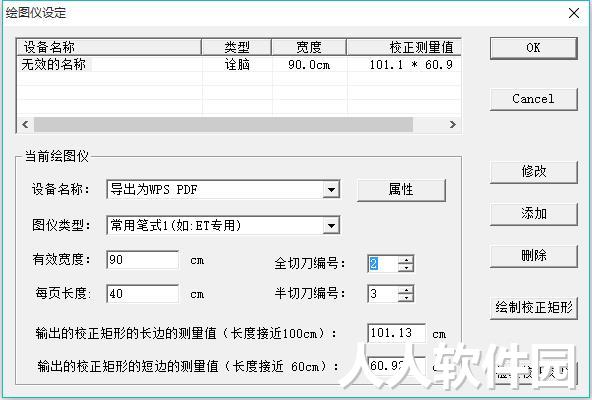Click the 有效宽度 input field
This screenshot has height=400, width=592.
point(143,260)
